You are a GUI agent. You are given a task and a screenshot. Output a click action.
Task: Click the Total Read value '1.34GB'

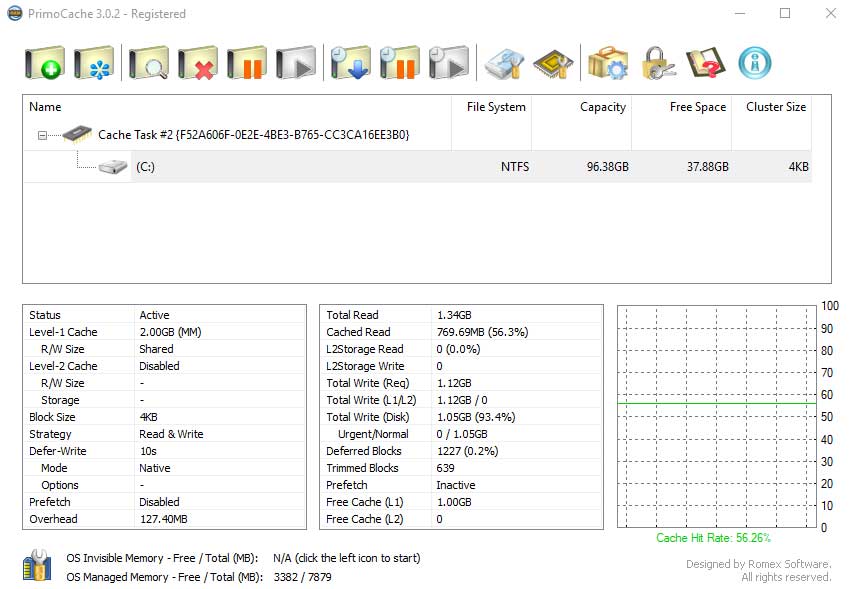(454, 315)
